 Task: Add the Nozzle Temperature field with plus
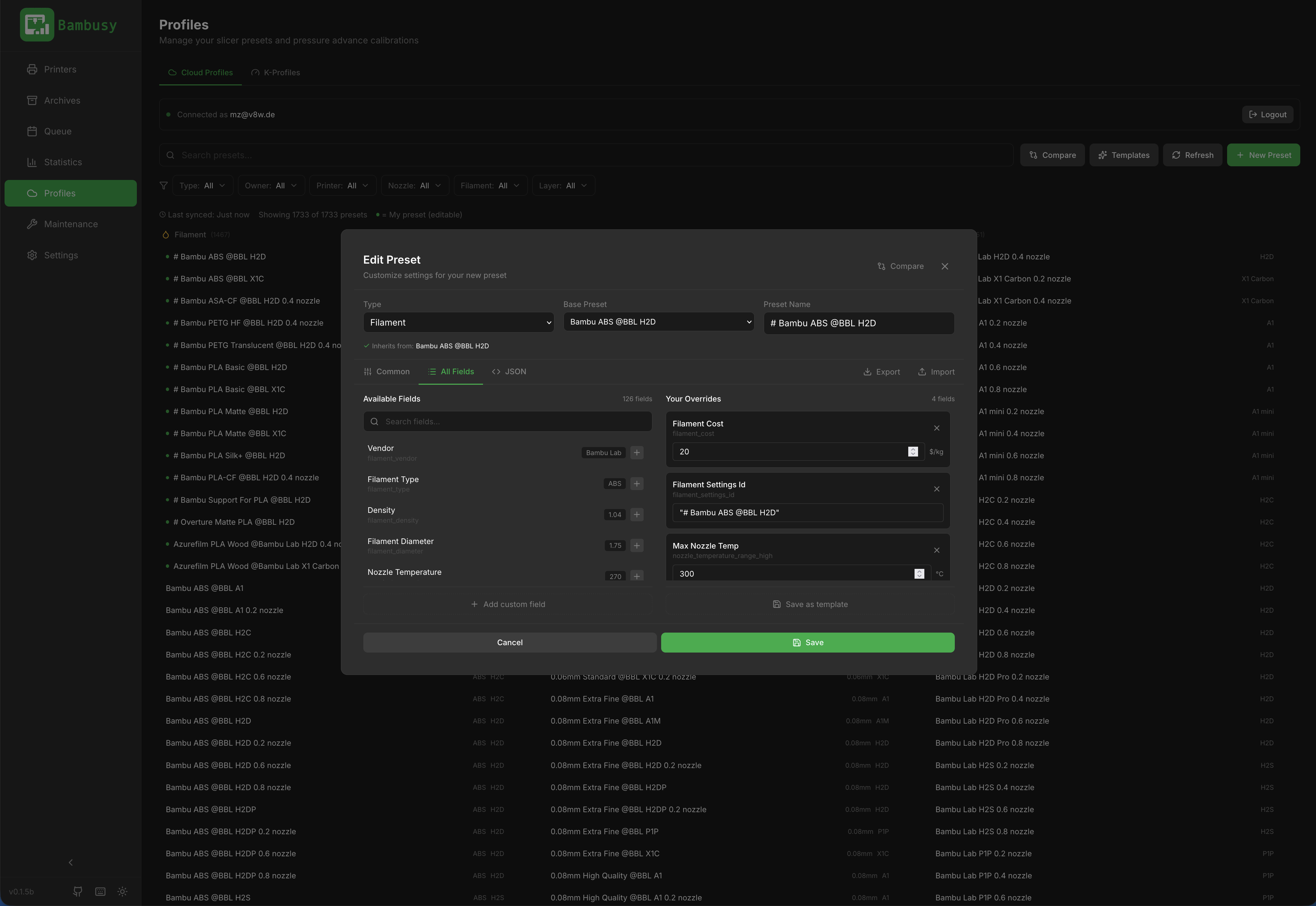(x=637, y=576)
